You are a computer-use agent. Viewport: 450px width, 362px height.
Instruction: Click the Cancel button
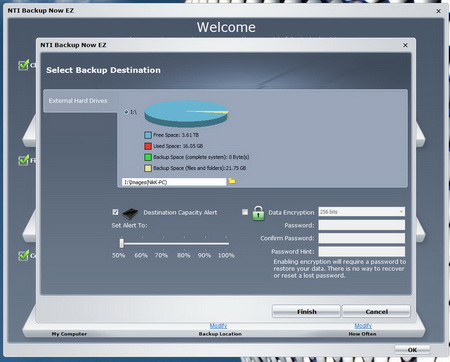pos(376,311)
